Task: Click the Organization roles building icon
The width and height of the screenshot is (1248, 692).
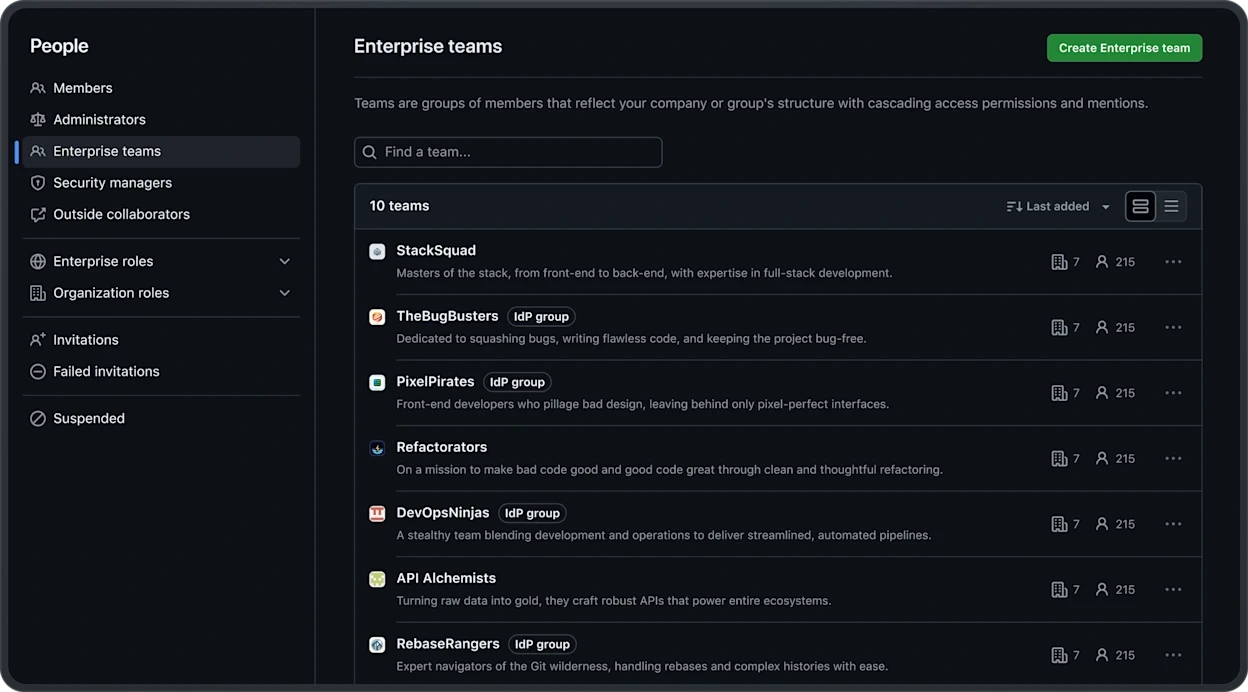Action: coord(38,293)
